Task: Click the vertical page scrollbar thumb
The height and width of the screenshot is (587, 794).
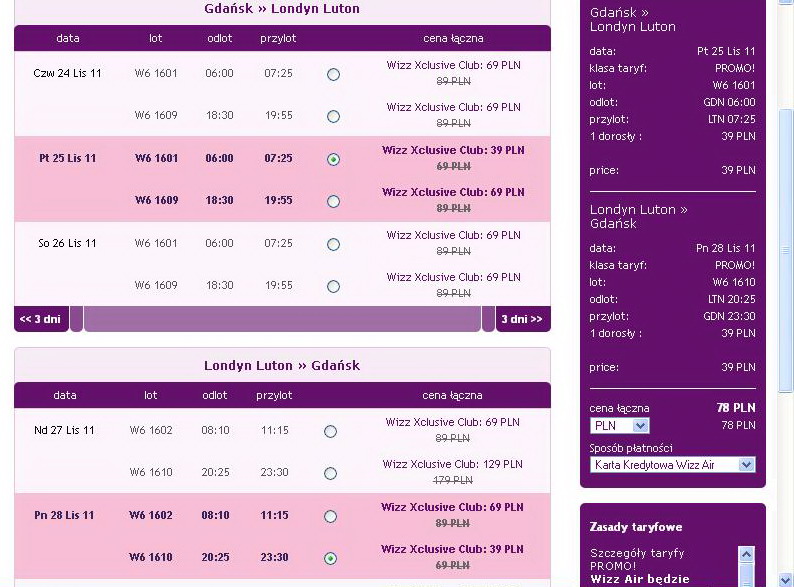Action: (785, 250)
